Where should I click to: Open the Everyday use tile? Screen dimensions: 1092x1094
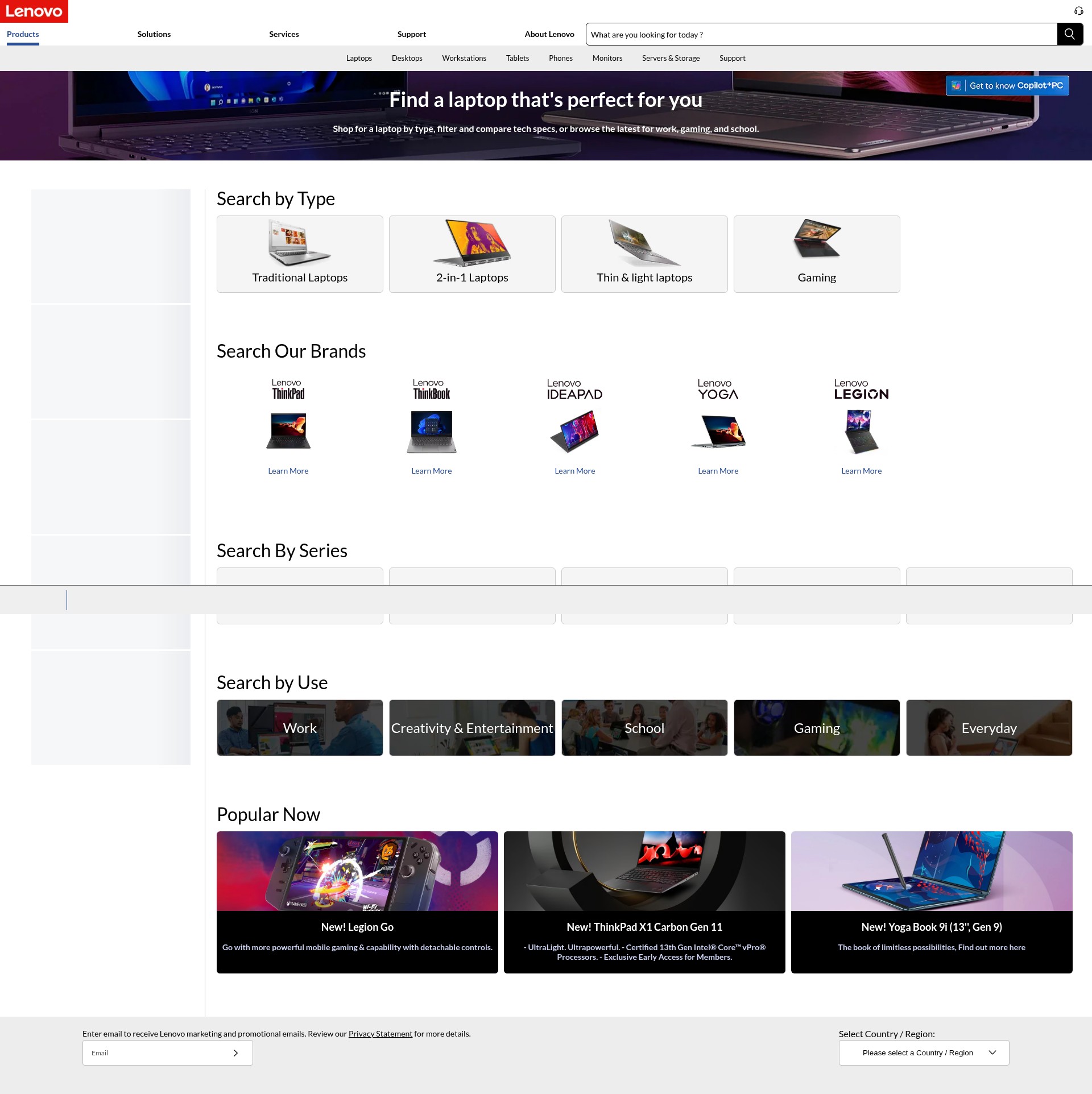(989, 728)
